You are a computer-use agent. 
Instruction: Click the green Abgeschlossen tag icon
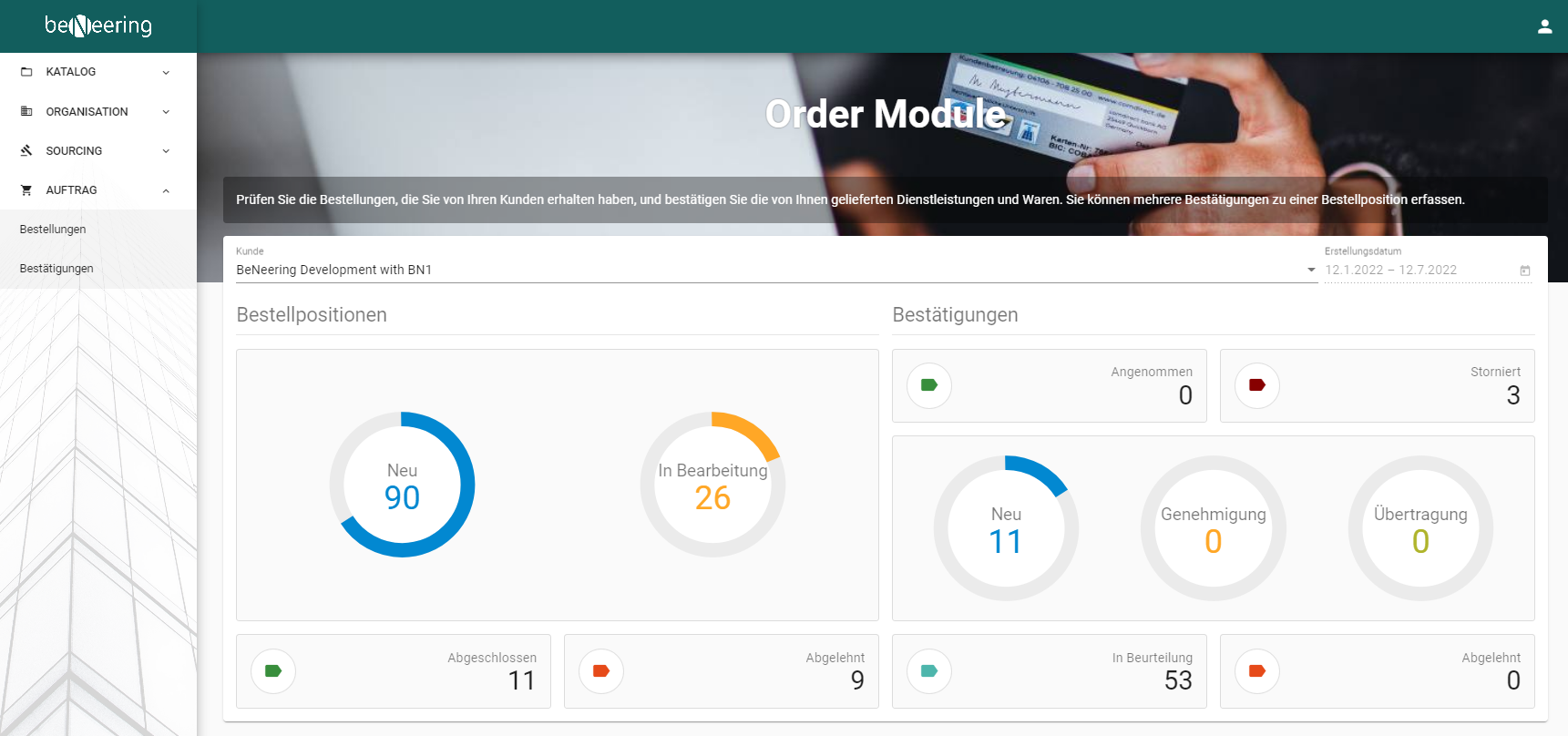coord(273,671)
